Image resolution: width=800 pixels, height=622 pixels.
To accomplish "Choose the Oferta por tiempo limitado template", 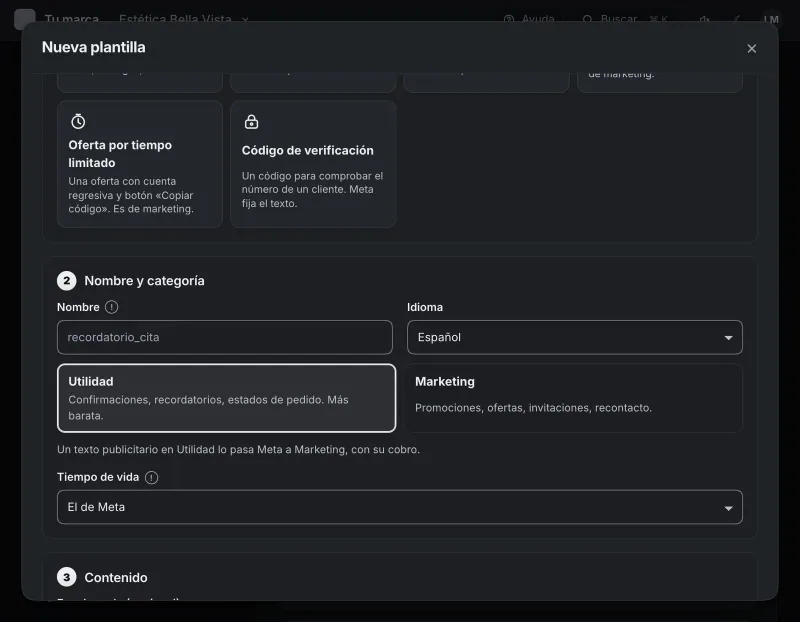I will (140, 164).
